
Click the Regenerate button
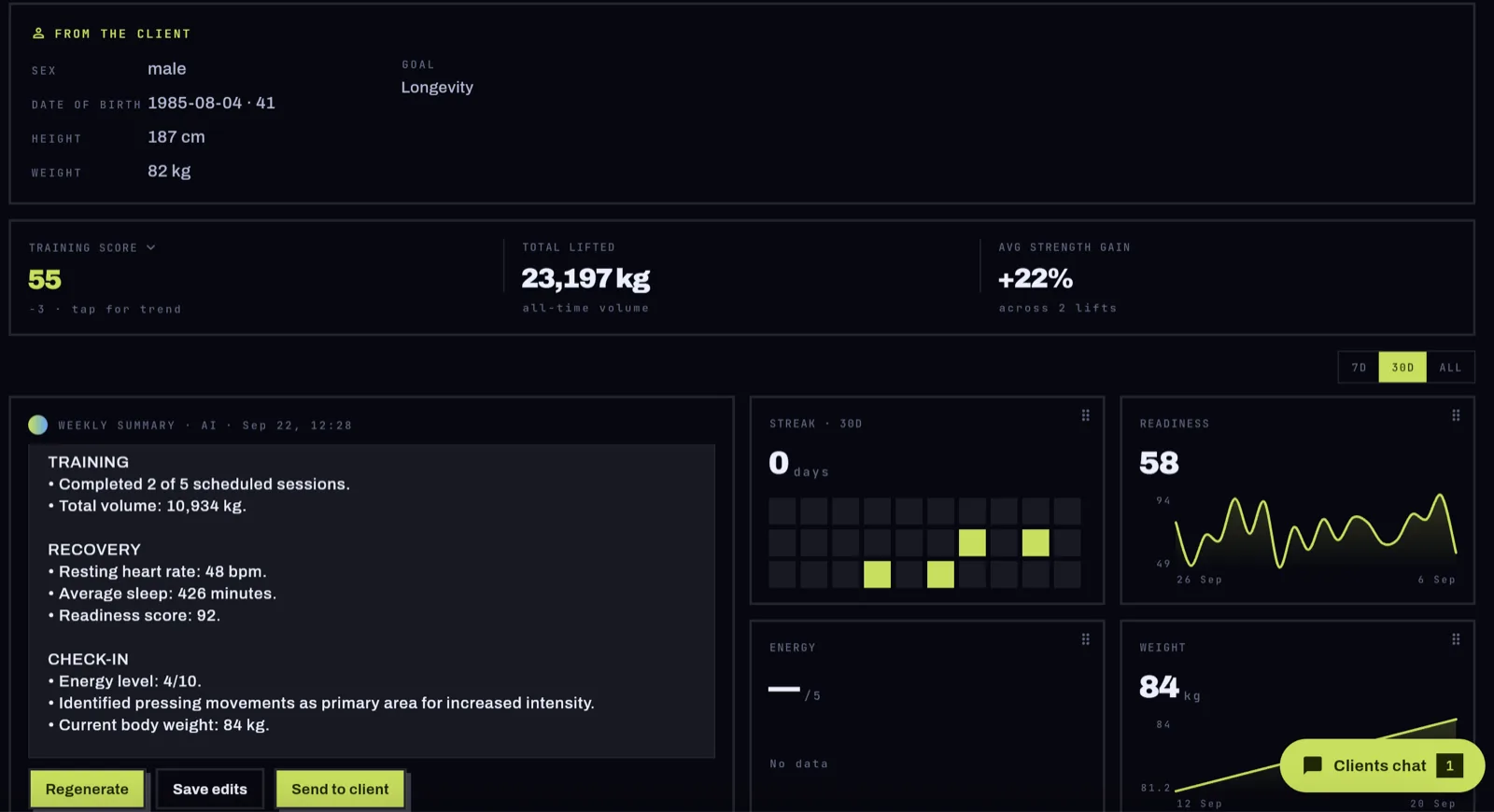click(87, 789)
